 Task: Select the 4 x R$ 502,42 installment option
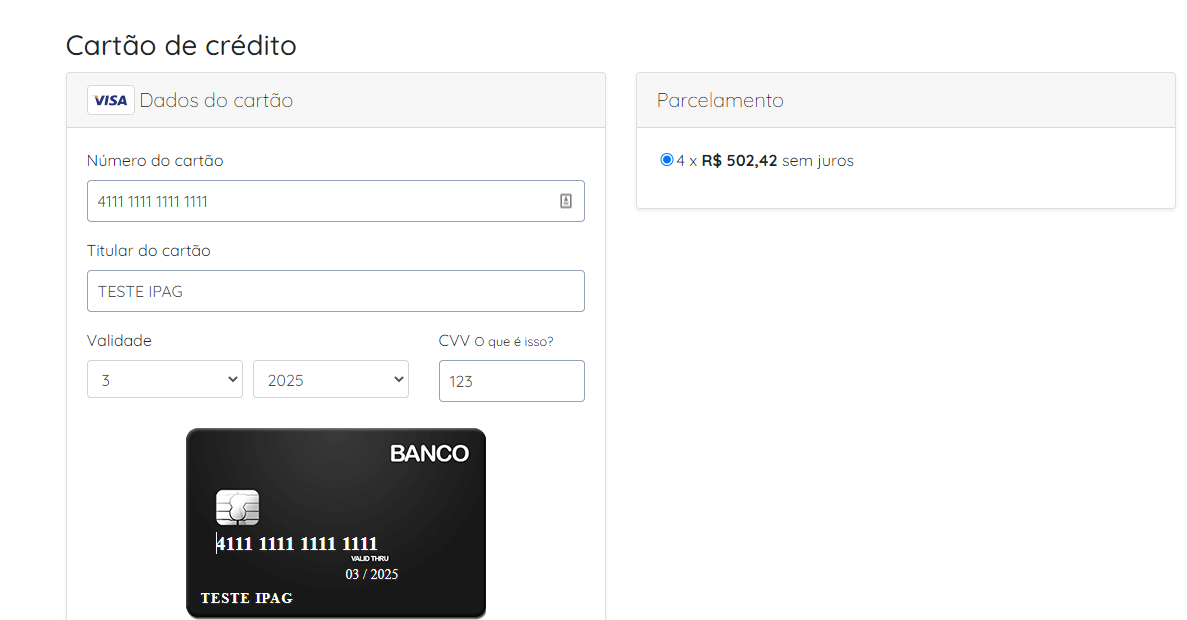click(x=666, y=160)
